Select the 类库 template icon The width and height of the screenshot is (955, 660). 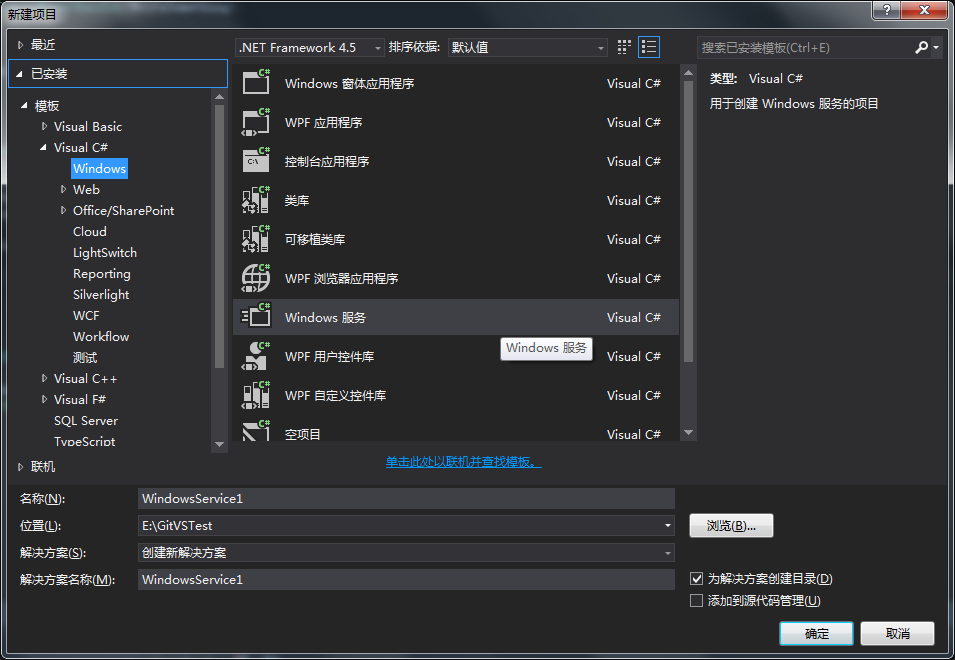[256, 200]
